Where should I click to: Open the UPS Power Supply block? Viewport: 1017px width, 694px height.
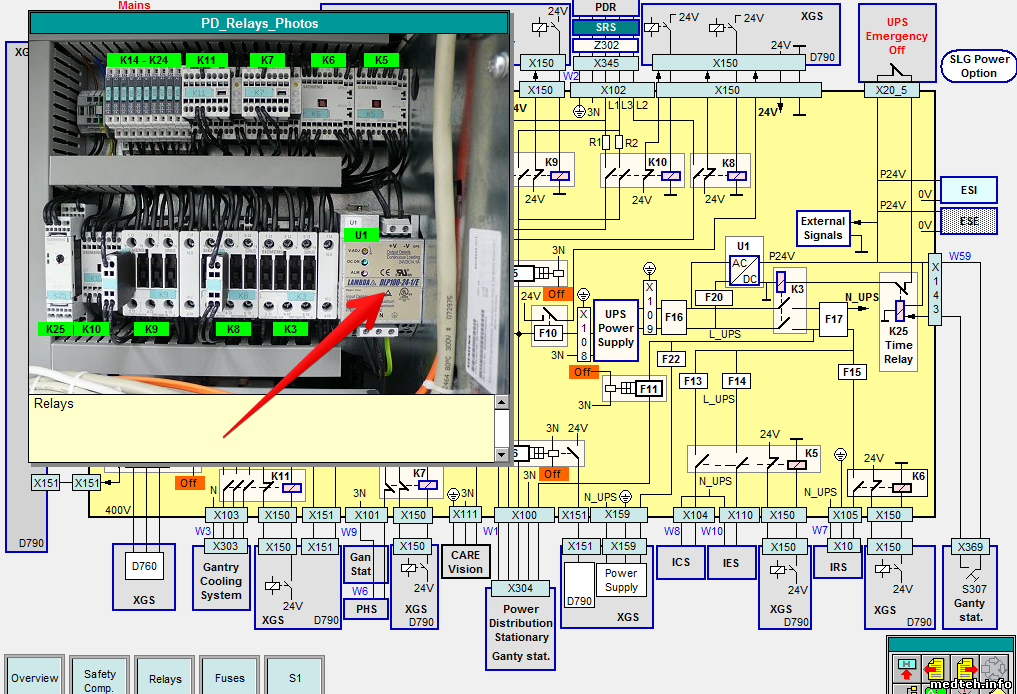tap(615, 328)
